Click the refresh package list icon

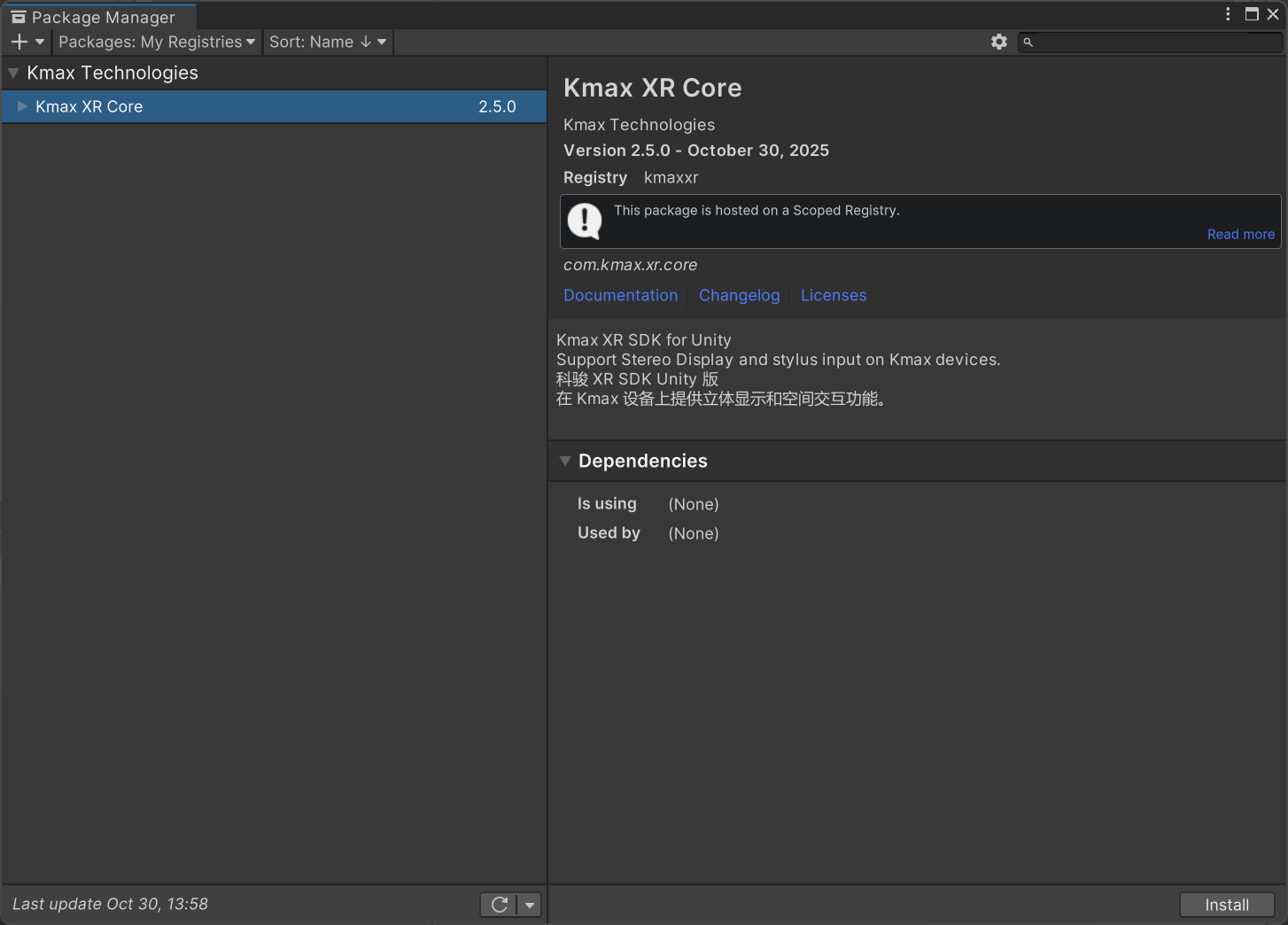click(x=500, y=905)
